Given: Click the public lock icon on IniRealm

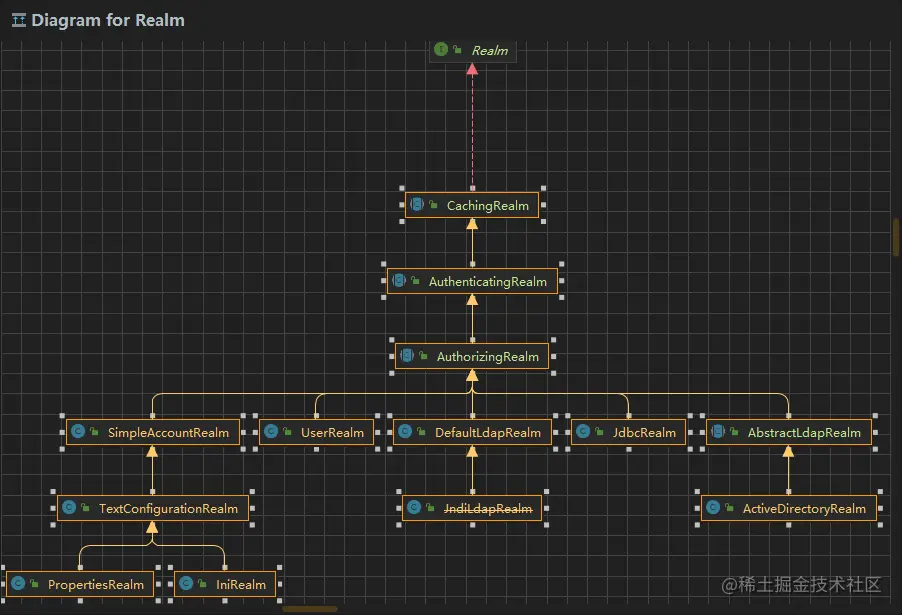Looking at the screenshot, I should click(202, 583).
